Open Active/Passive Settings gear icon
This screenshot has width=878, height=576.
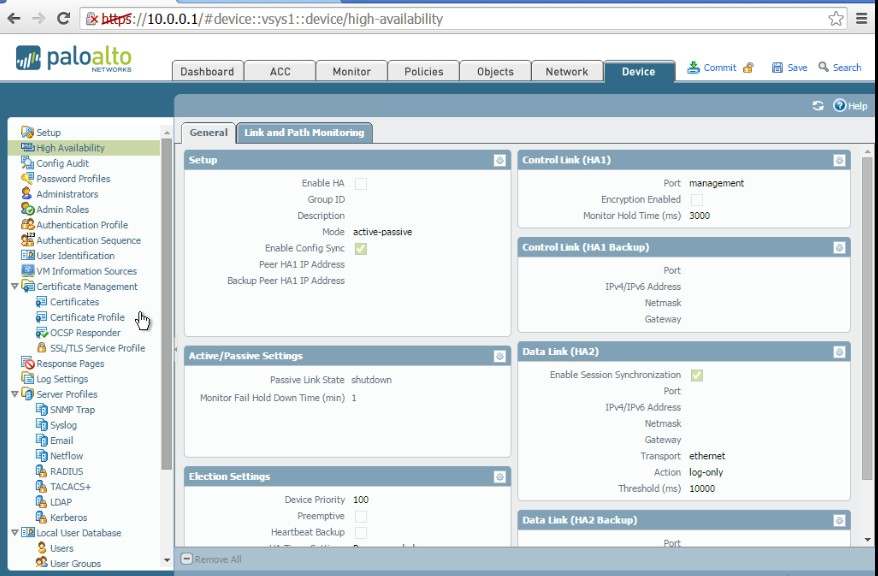(x=499, y=356)
